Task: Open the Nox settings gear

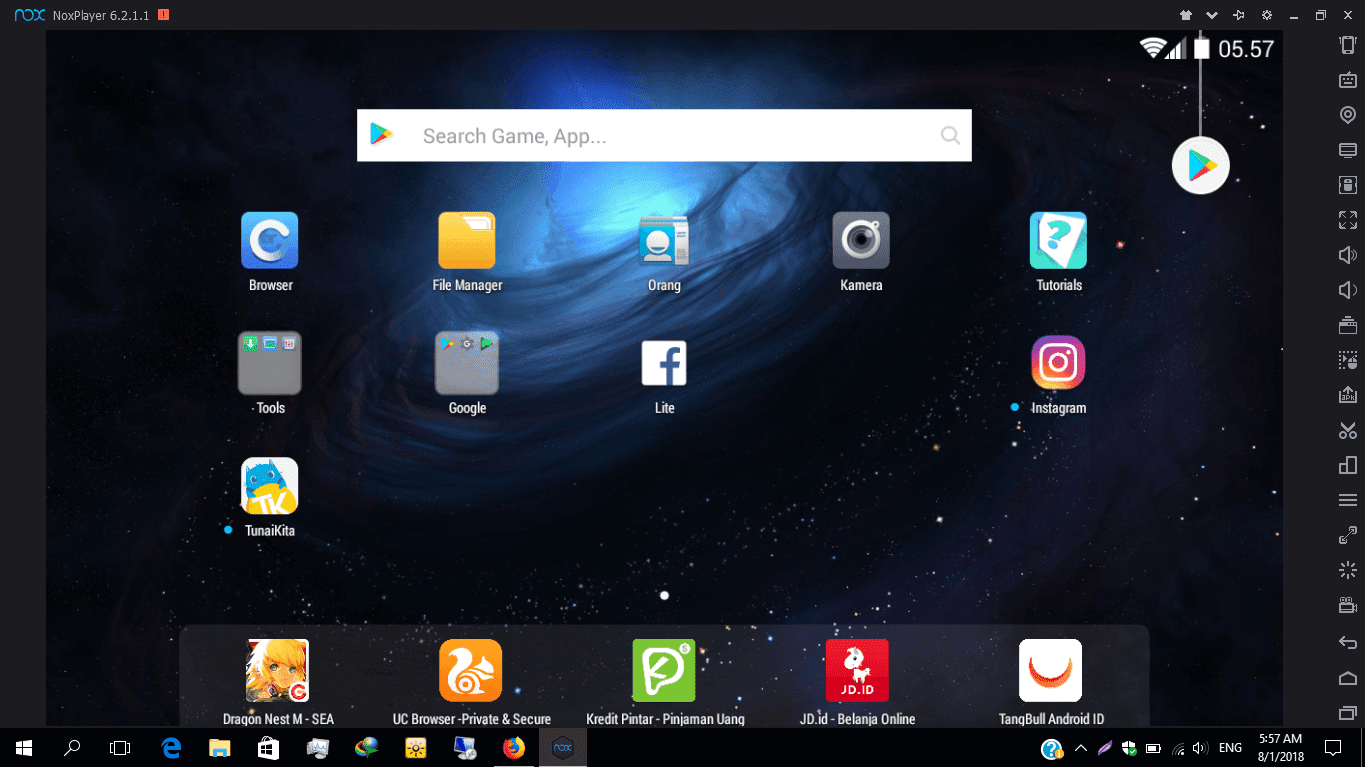Action: click(1267, 15)
